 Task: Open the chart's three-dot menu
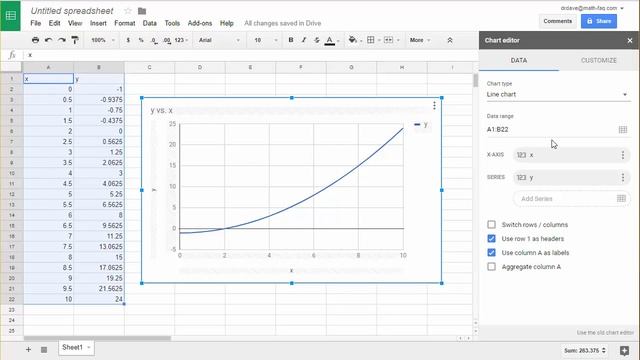click(434, 106)
